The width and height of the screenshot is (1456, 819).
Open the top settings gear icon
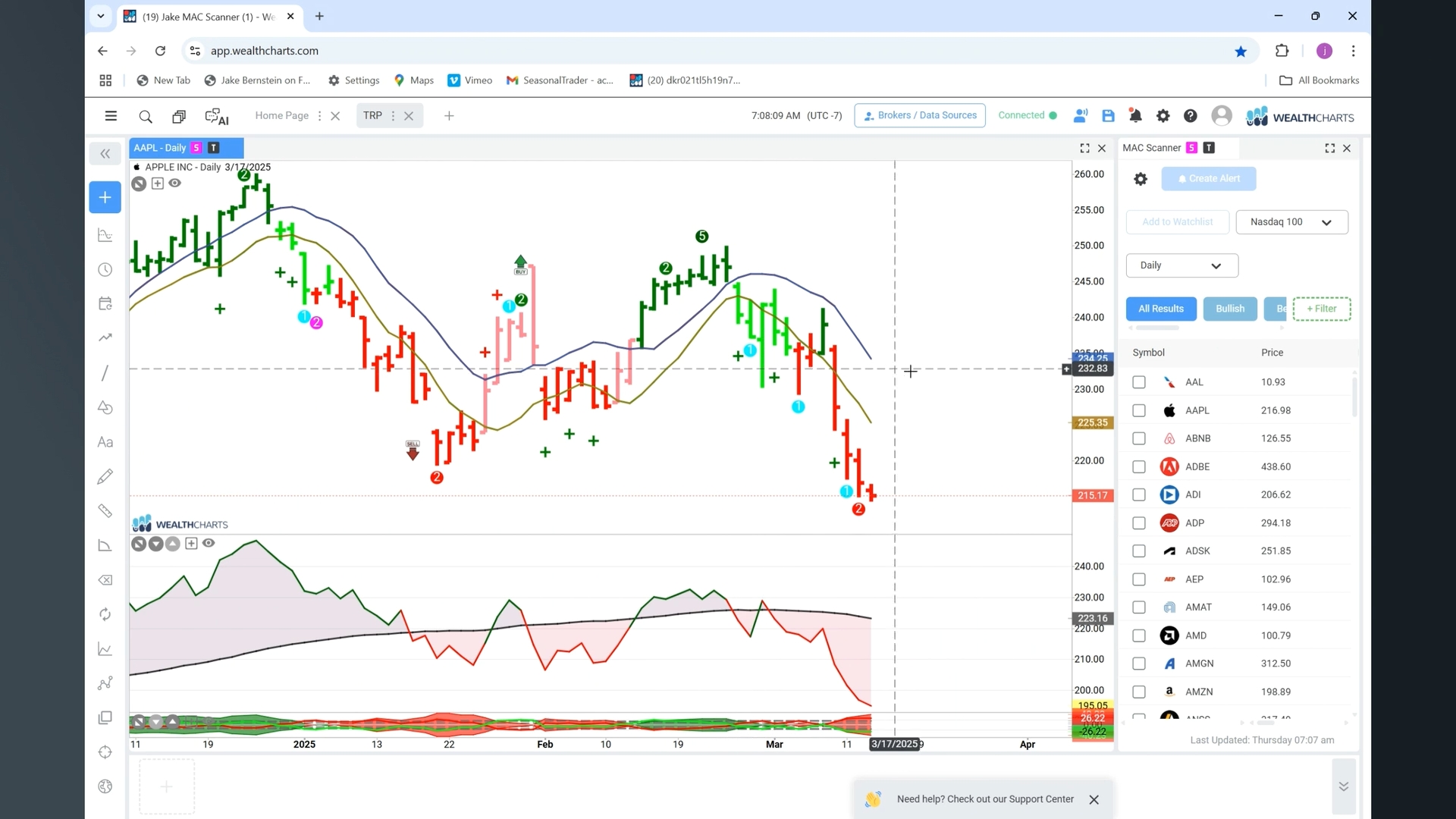pos(1163,116)
